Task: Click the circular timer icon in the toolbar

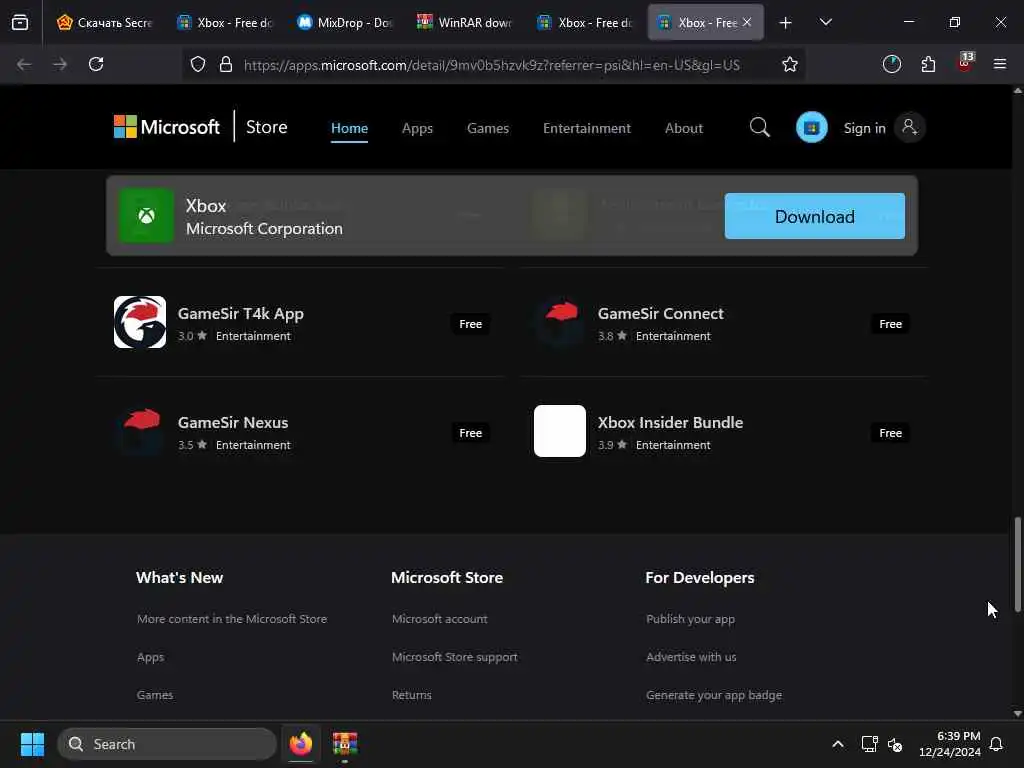Action: [891, 64]
